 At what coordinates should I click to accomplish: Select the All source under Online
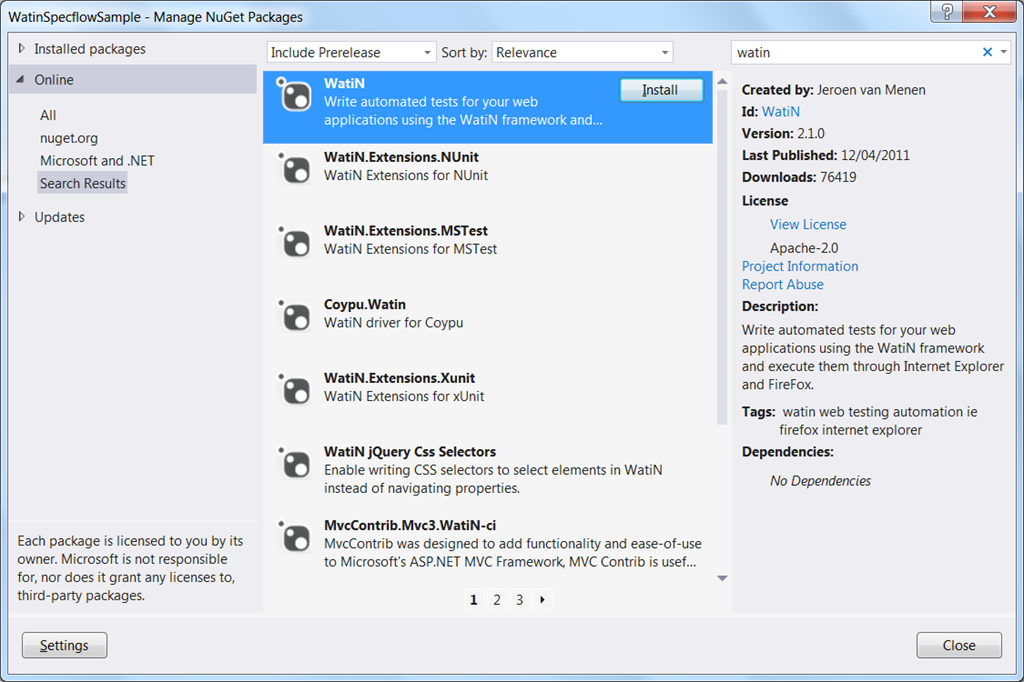(x=48, y=116)
